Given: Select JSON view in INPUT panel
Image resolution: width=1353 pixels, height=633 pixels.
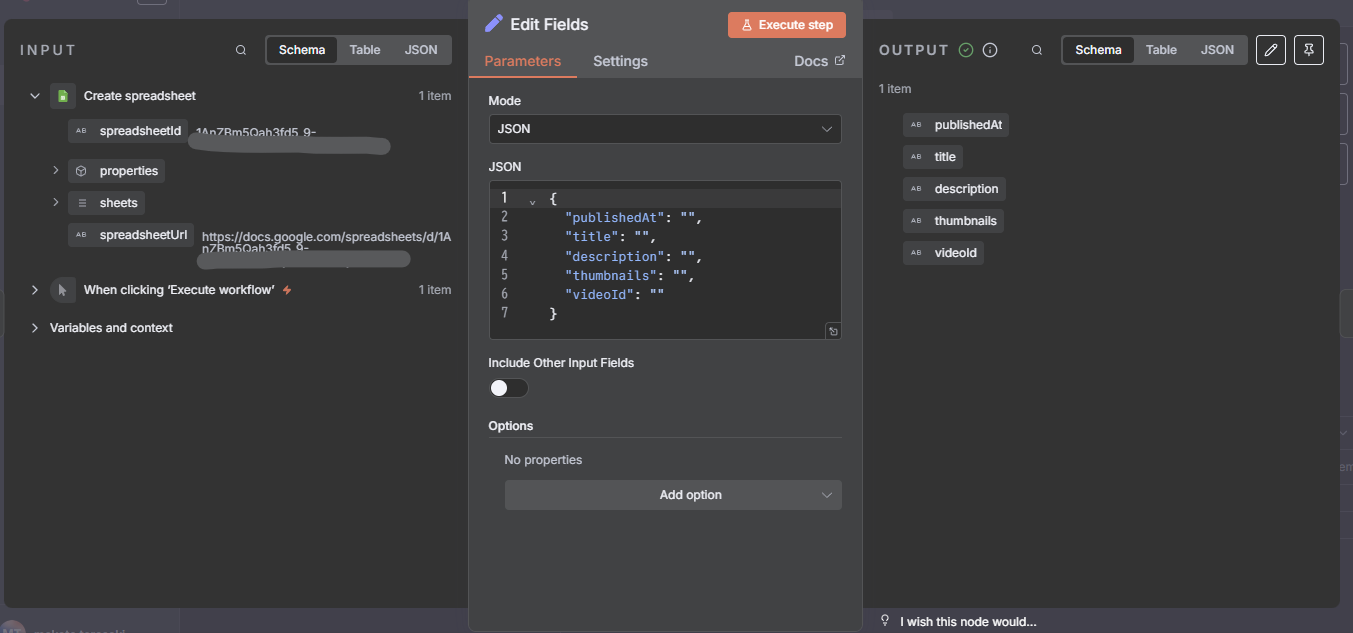Looking at the screenshot, I should [421, 50].
